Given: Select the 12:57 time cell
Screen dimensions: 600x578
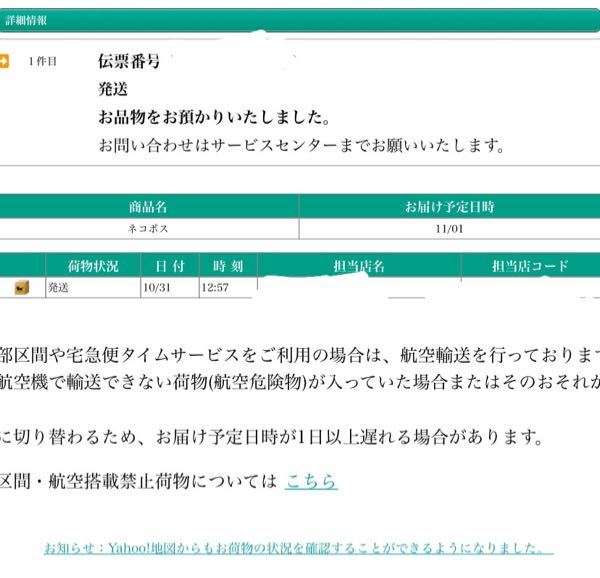Looking at the screenshot, I should 215,288.
